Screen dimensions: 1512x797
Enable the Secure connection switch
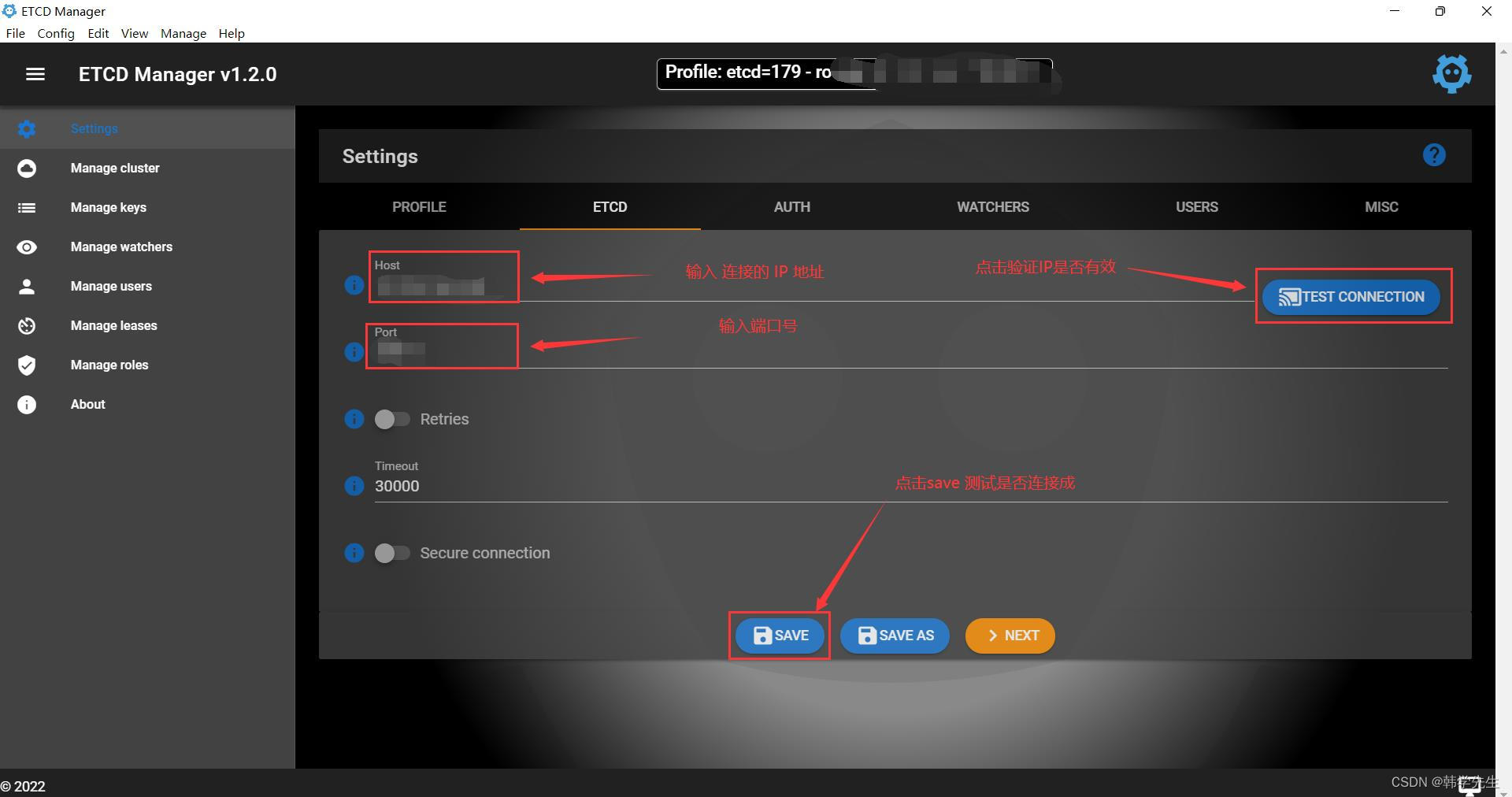pos(392,553)
